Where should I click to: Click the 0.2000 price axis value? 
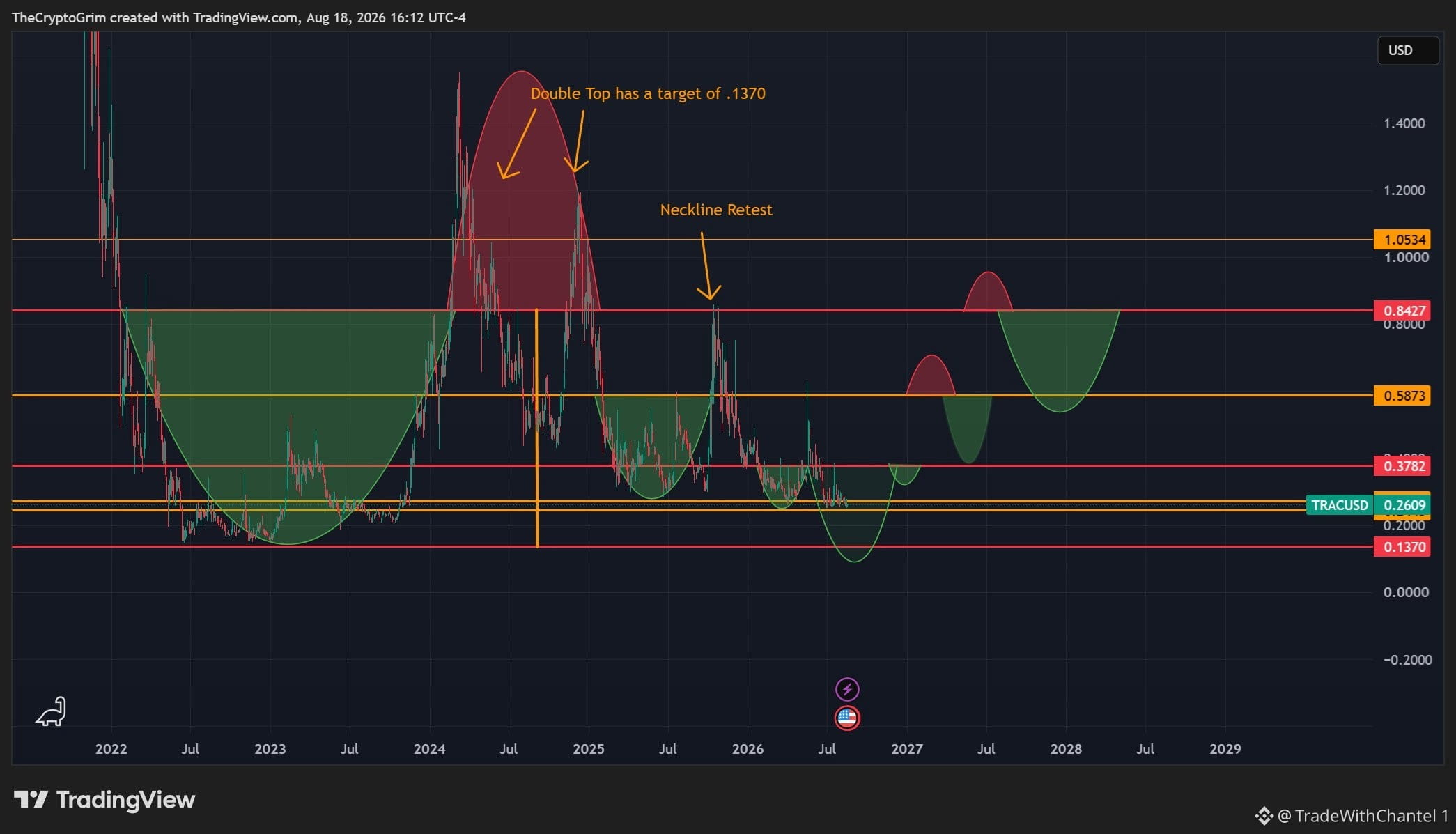pyautogui.click(x=1404, y=525)
